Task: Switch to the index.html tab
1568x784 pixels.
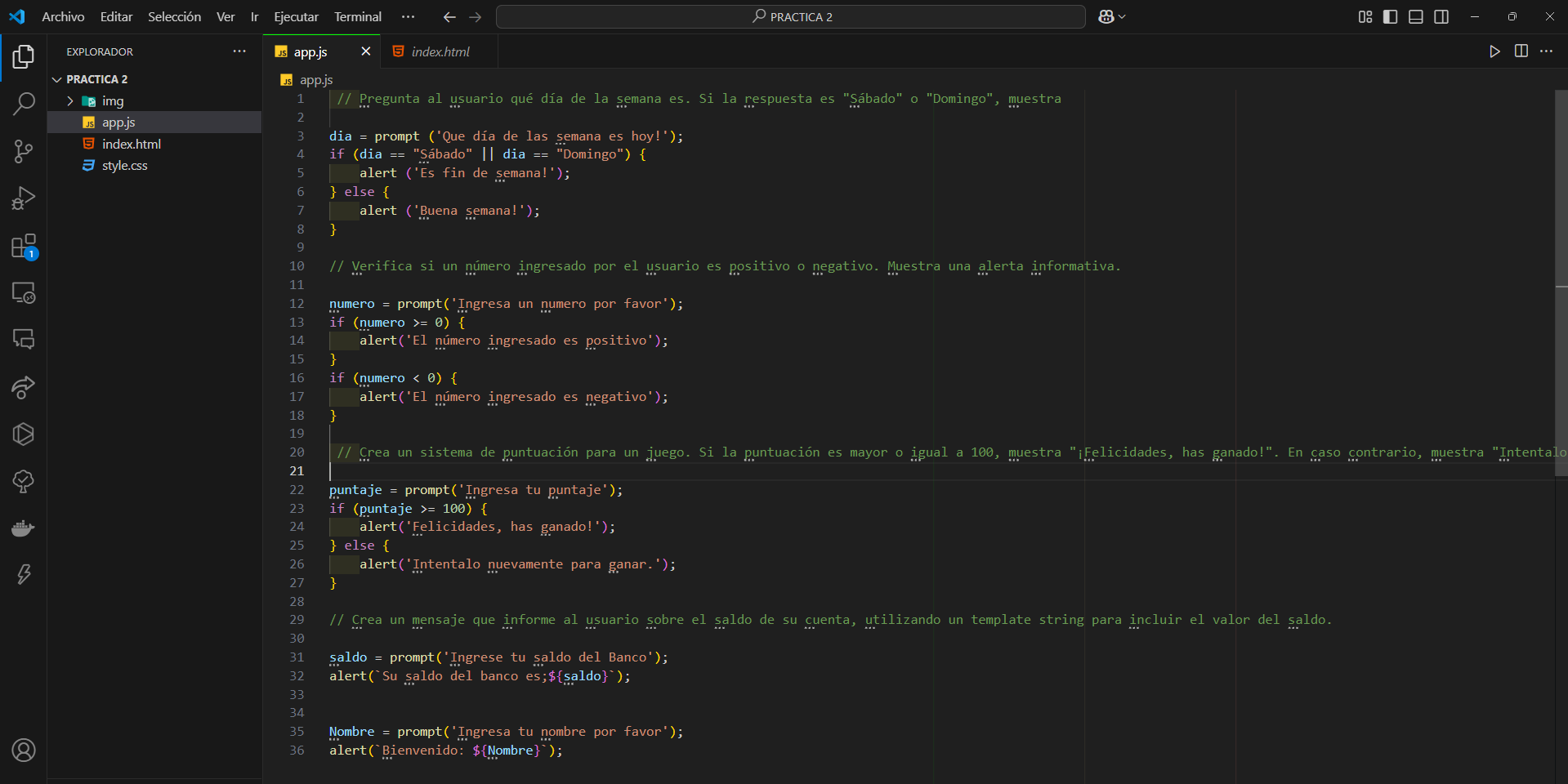Action: tap(440, 51)
